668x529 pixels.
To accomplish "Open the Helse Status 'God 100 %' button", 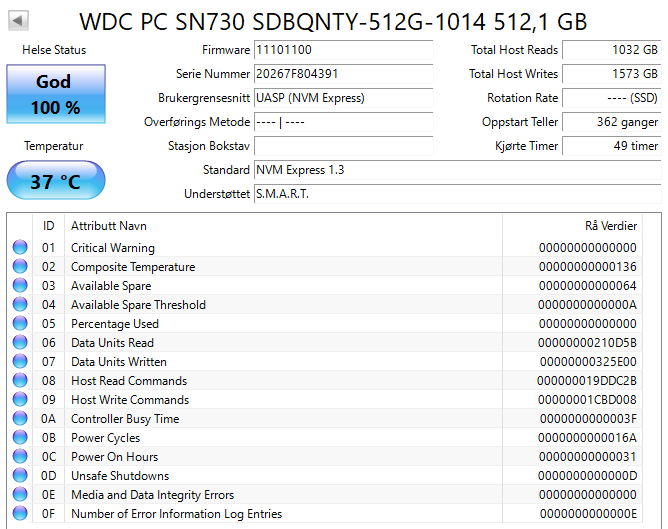I will click(x=55, y=94).
